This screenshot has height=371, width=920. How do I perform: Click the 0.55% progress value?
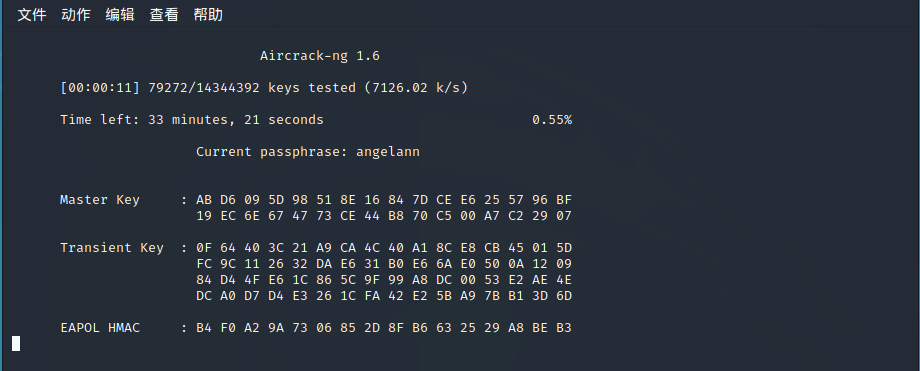[552, 120]
